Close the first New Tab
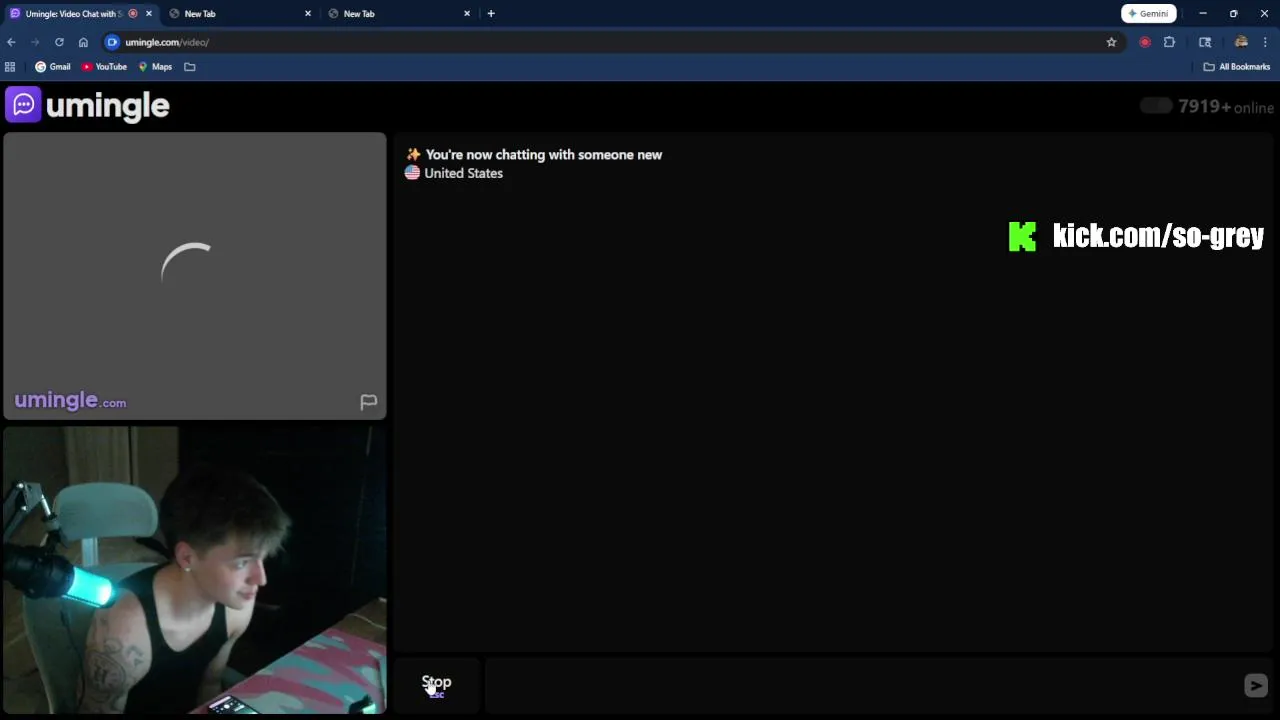The height and width of the screenshot is (720, 1280). 308,14
